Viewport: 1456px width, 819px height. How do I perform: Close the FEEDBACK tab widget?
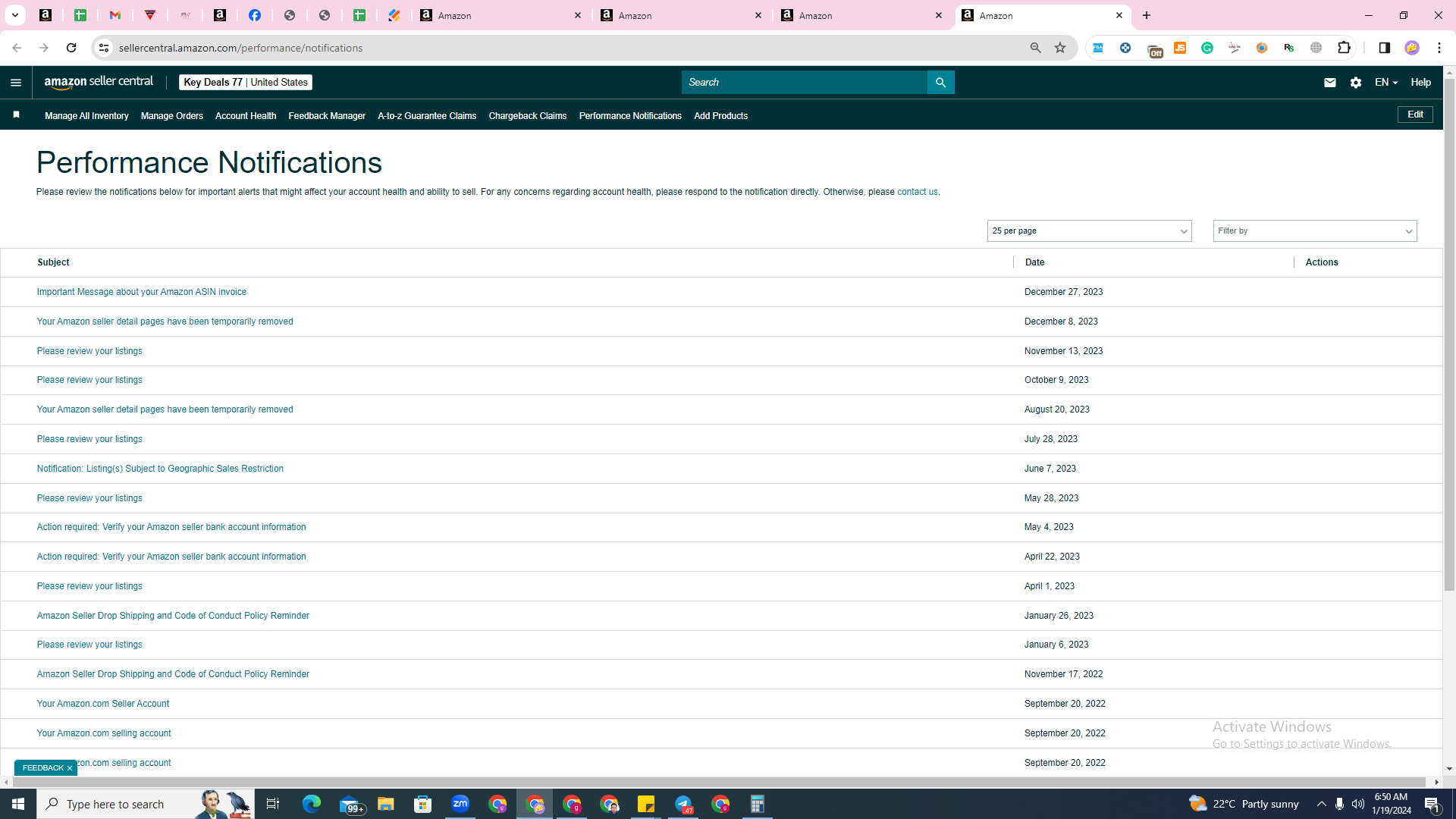70,768
